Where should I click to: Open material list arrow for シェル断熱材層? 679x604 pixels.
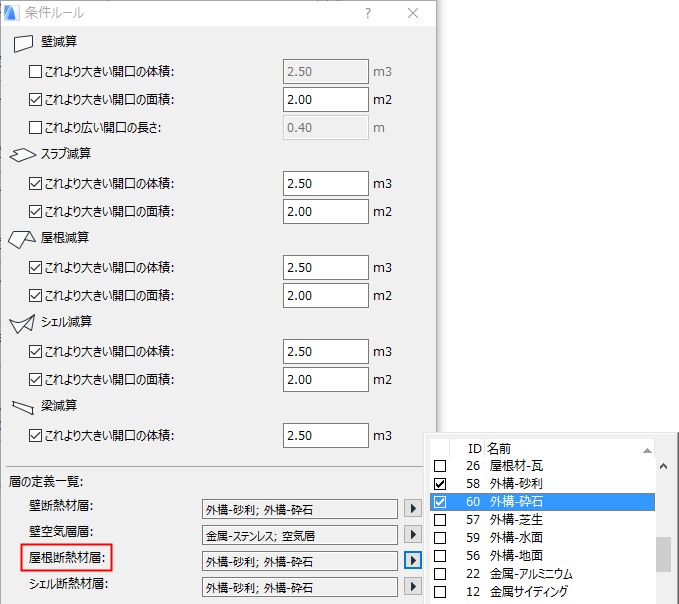click(x=413, y=586)
